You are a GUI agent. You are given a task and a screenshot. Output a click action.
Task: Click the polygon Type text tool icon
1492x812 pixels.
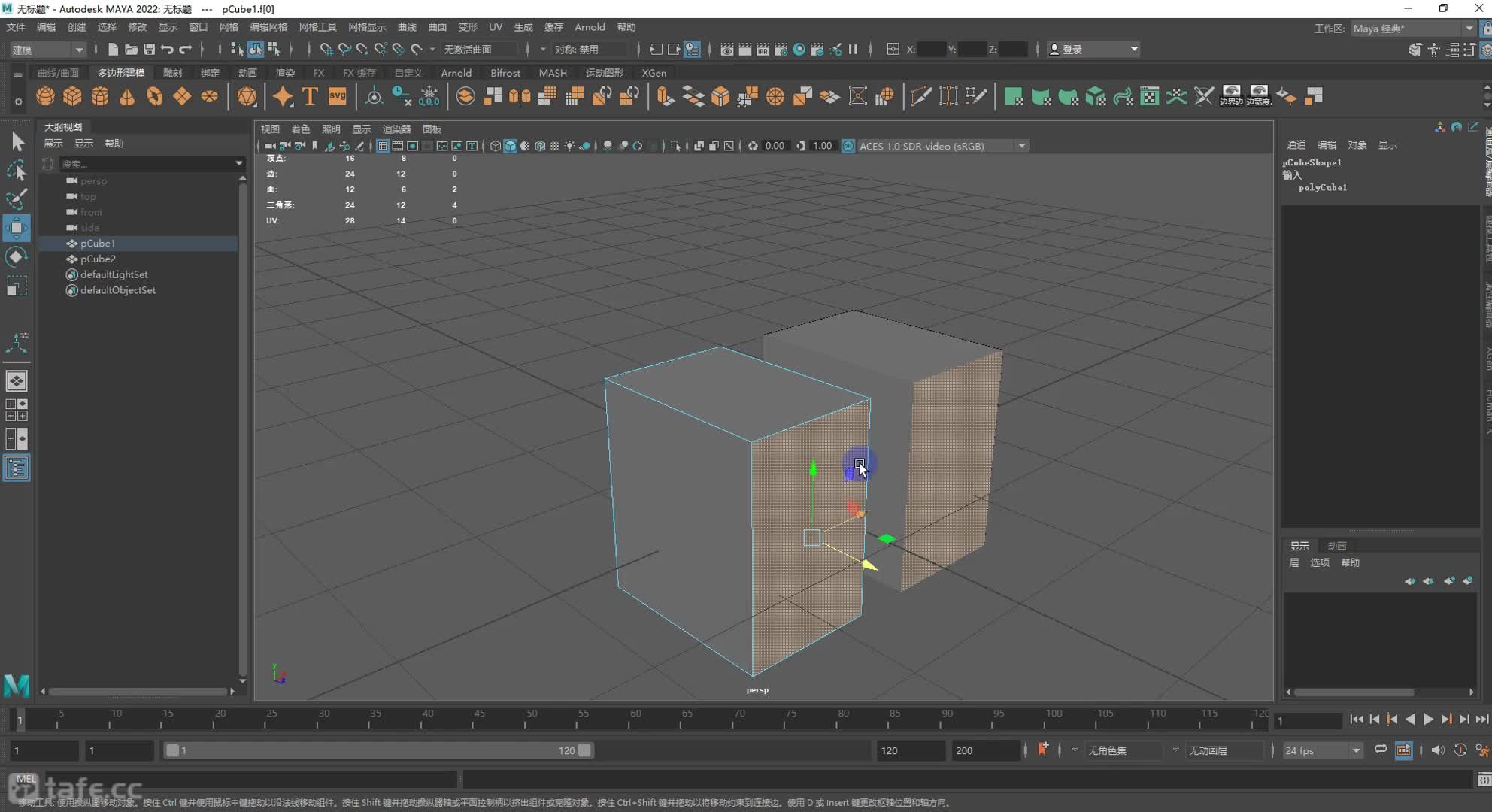point(310,96)
